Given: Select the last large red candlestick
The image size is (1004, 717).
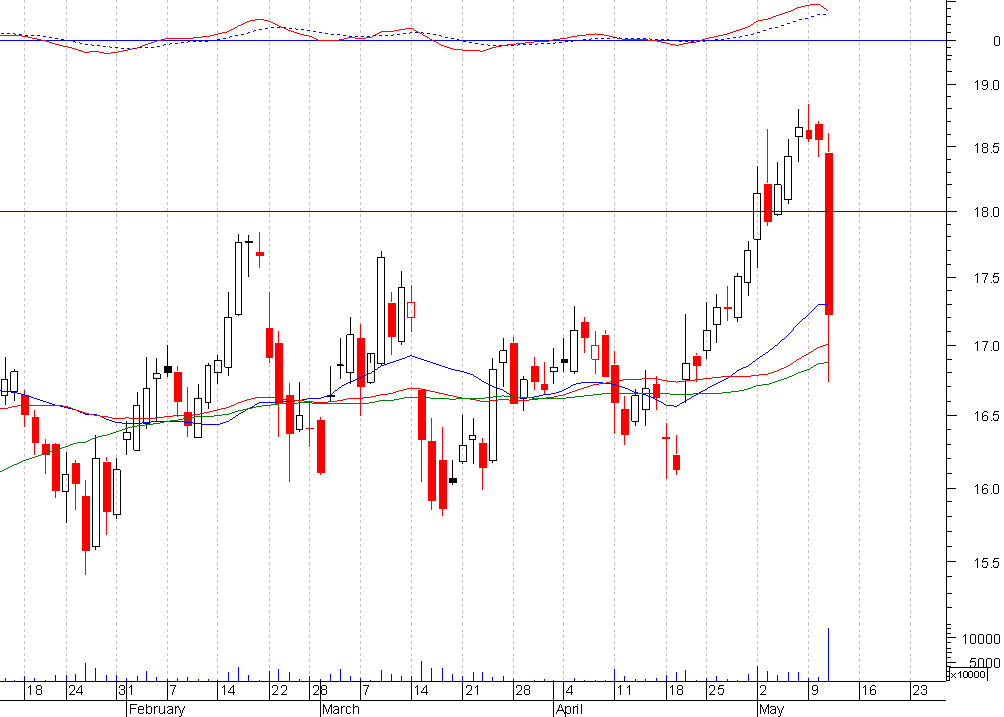Looking at the screenshot, I should (829, 234).
